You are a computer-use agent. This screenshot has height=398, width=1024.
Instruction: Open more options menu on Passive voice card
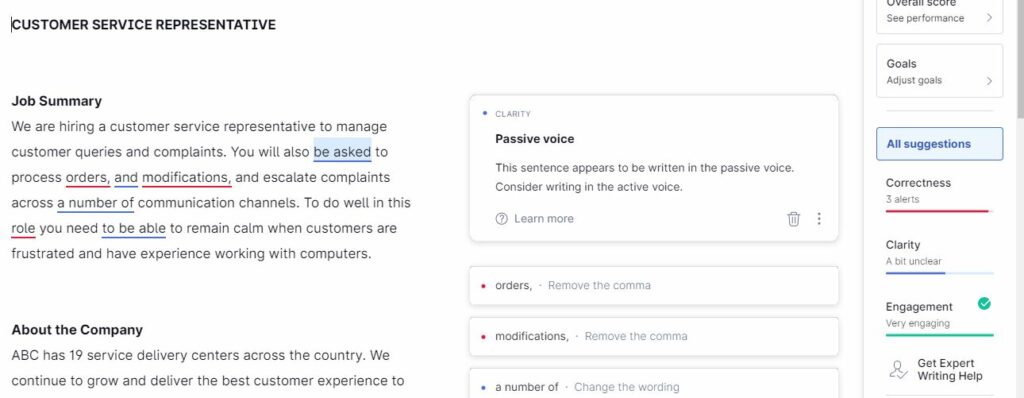819,219
